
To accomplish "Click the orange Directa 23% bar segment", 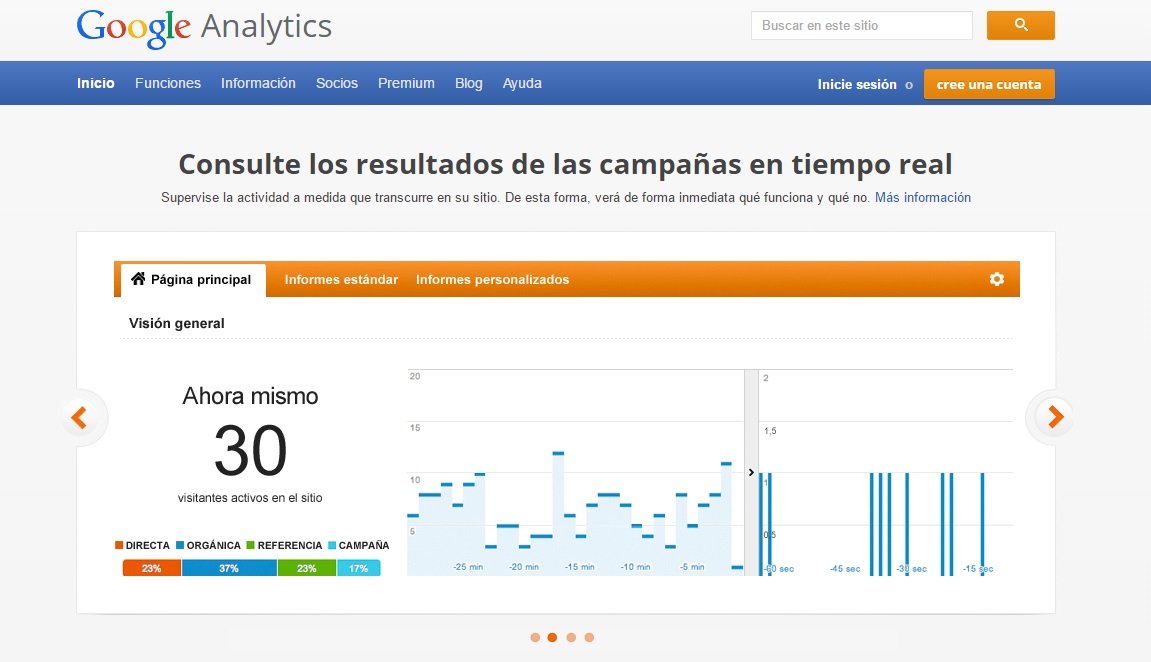I will click(x=152, y=568).
